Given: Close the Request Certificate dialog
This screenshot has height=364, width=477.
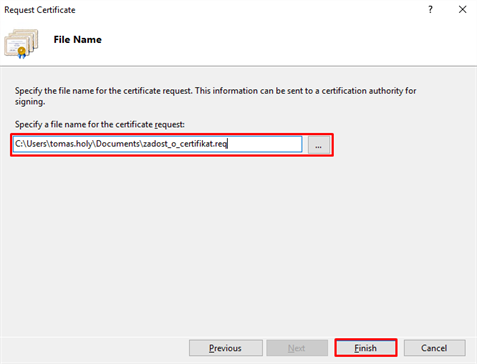Looking at the screenshot, I should [x=462, y=10].
